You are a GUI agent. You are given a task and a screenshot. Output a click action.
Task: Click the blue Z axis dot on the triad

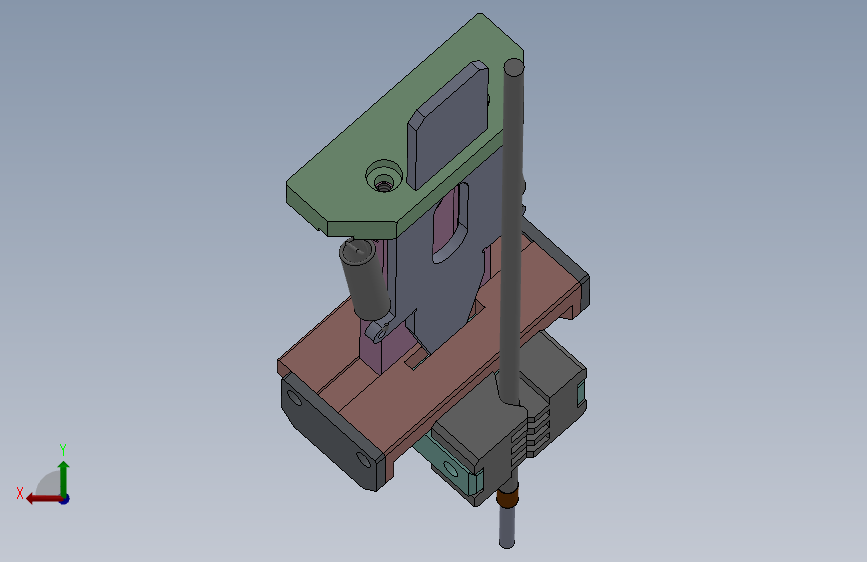coord(65,499)
